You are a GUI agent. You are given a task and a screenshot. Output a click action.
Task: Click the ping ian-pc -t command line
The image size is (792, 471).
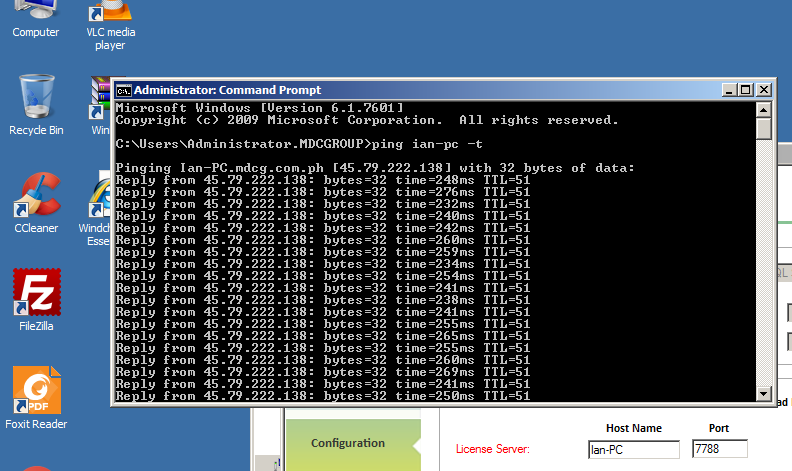[299, 144]
